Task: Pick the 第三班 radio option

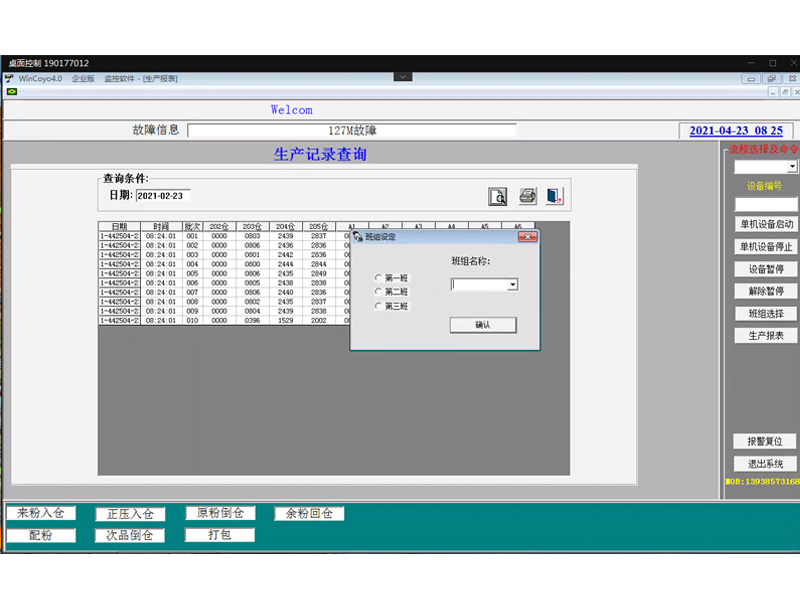Action: click(378, 306)
